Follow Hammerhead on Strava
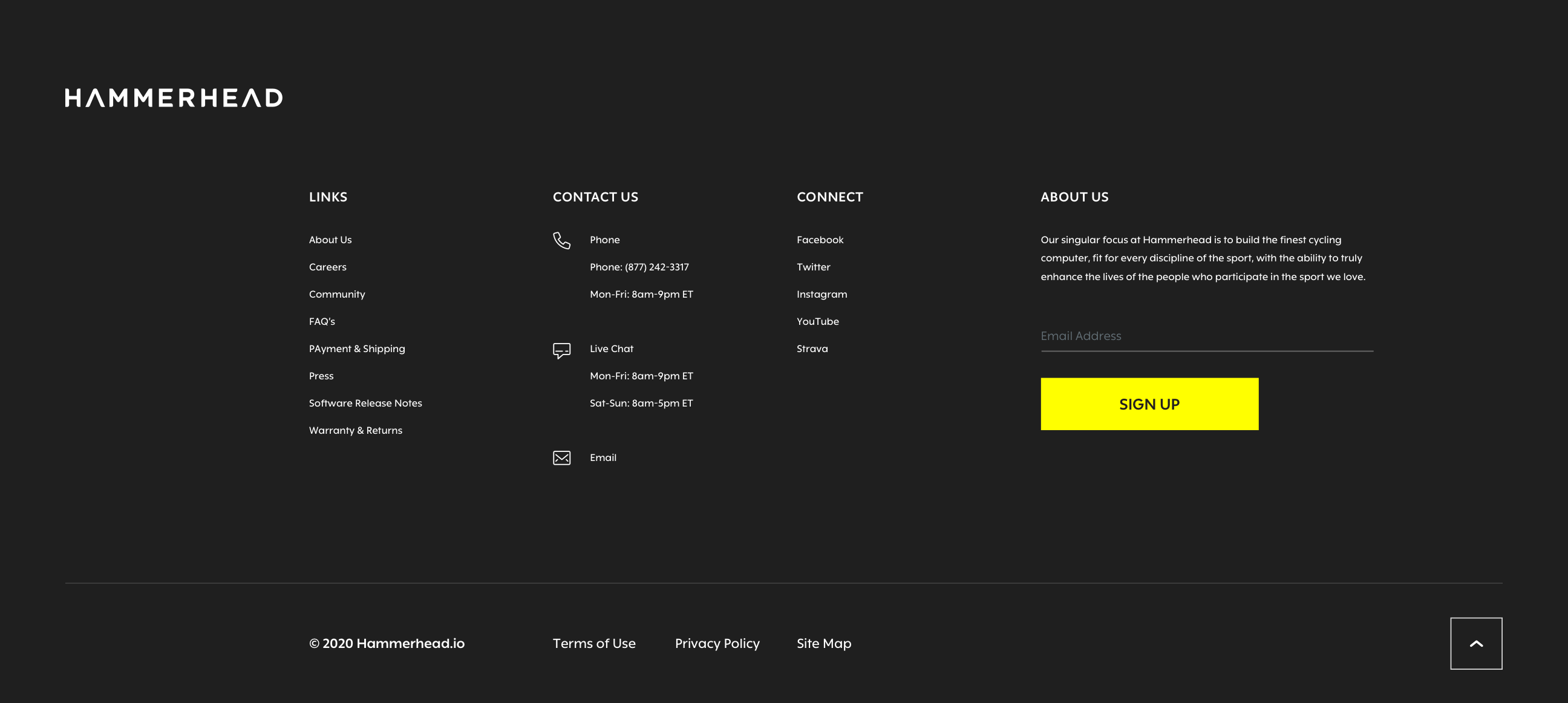The width and height of the screenshot is (1568, 703). (x=812, y=348)
